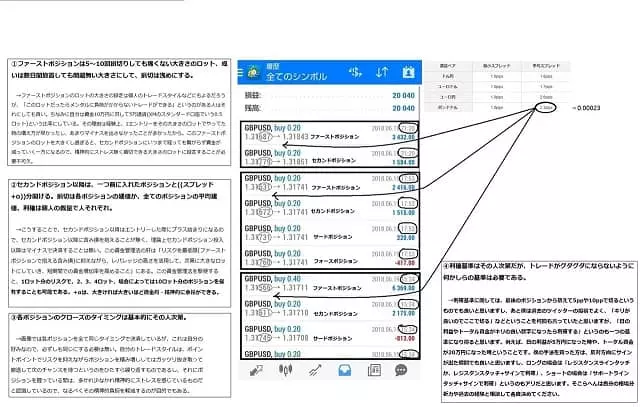Open the hamburger menu in the blue header
This screenshot has width=640, height=407.
pyautogui.click(x=240, y=73)
